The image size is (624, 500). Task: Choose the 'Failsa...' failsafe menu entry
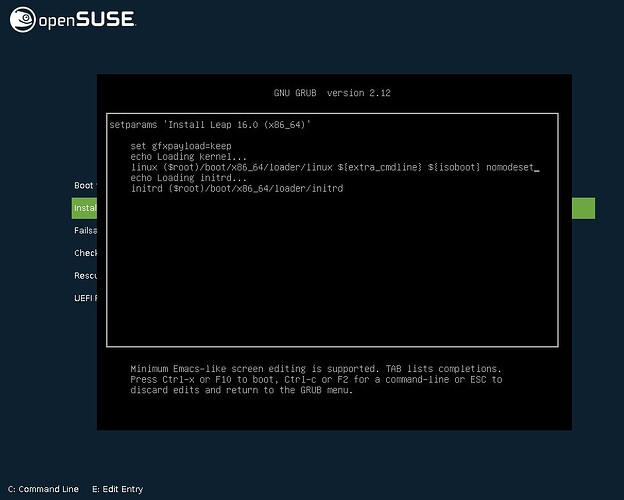point(85,230)
